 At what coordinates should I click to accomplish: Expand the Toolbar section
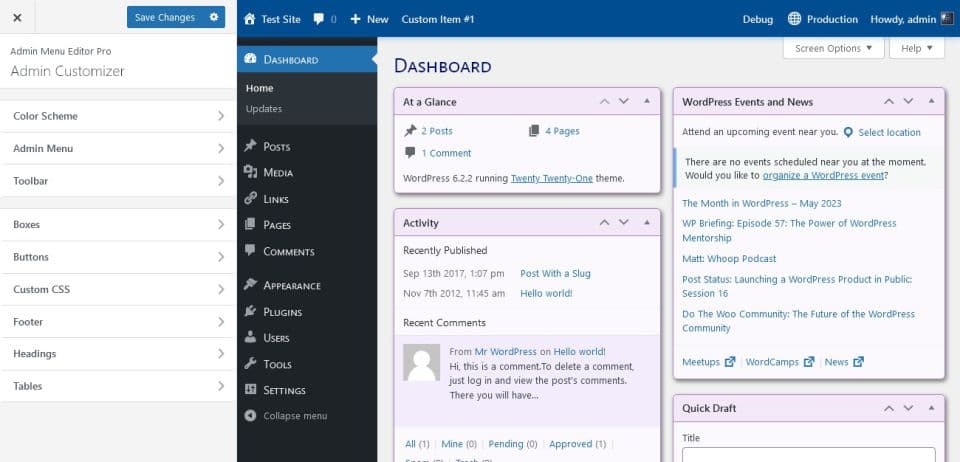(118, 181)
